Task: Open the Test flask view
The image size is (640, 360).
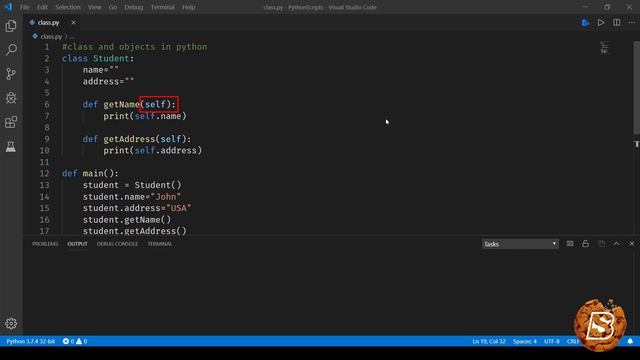Action: [11, 146]
